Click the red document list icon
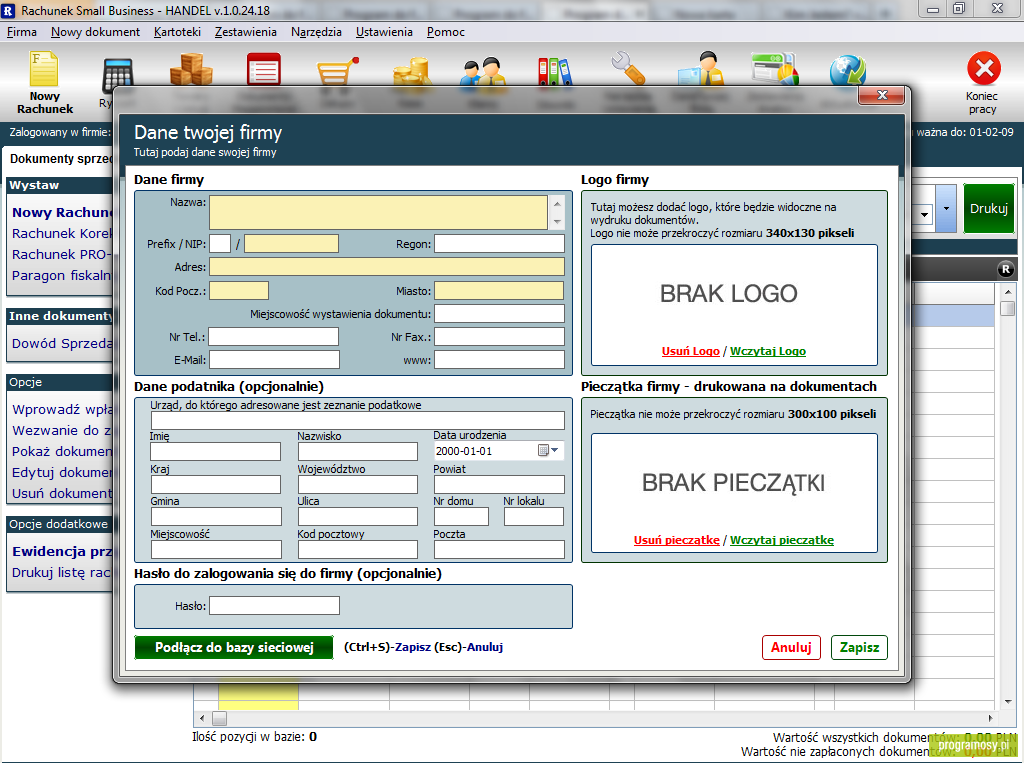The height and width of the screenshot is (763, 1024). (264, 69)
